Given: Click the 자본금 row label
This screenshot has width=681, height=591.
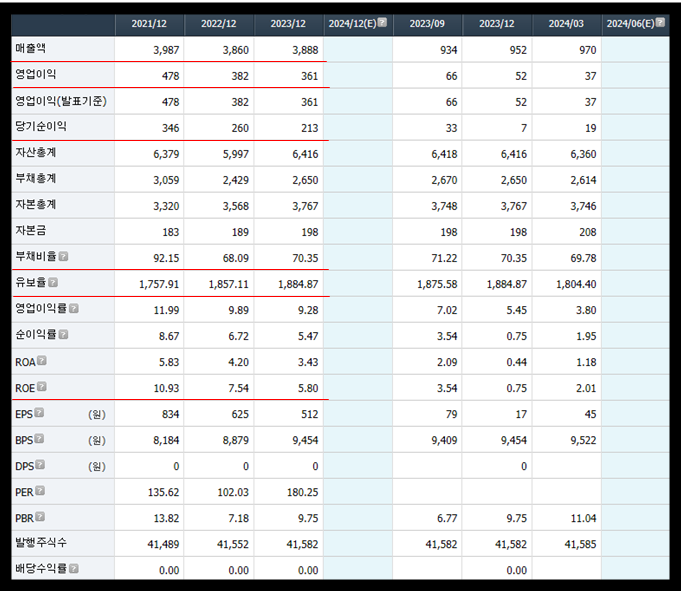Looking at the screenshot, I should pyautogui.click(x=30, y=231).
